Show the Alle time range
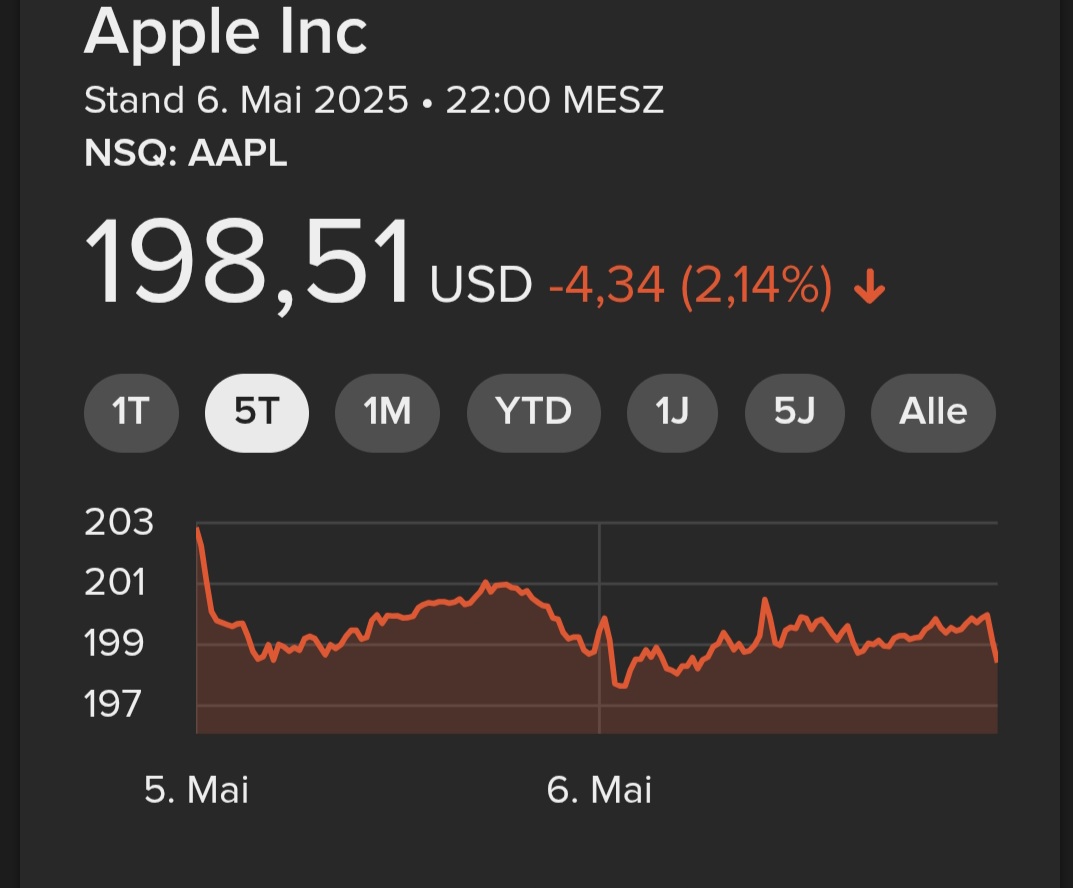This screenshot has width=1073, height=888. tap(933, 411)
